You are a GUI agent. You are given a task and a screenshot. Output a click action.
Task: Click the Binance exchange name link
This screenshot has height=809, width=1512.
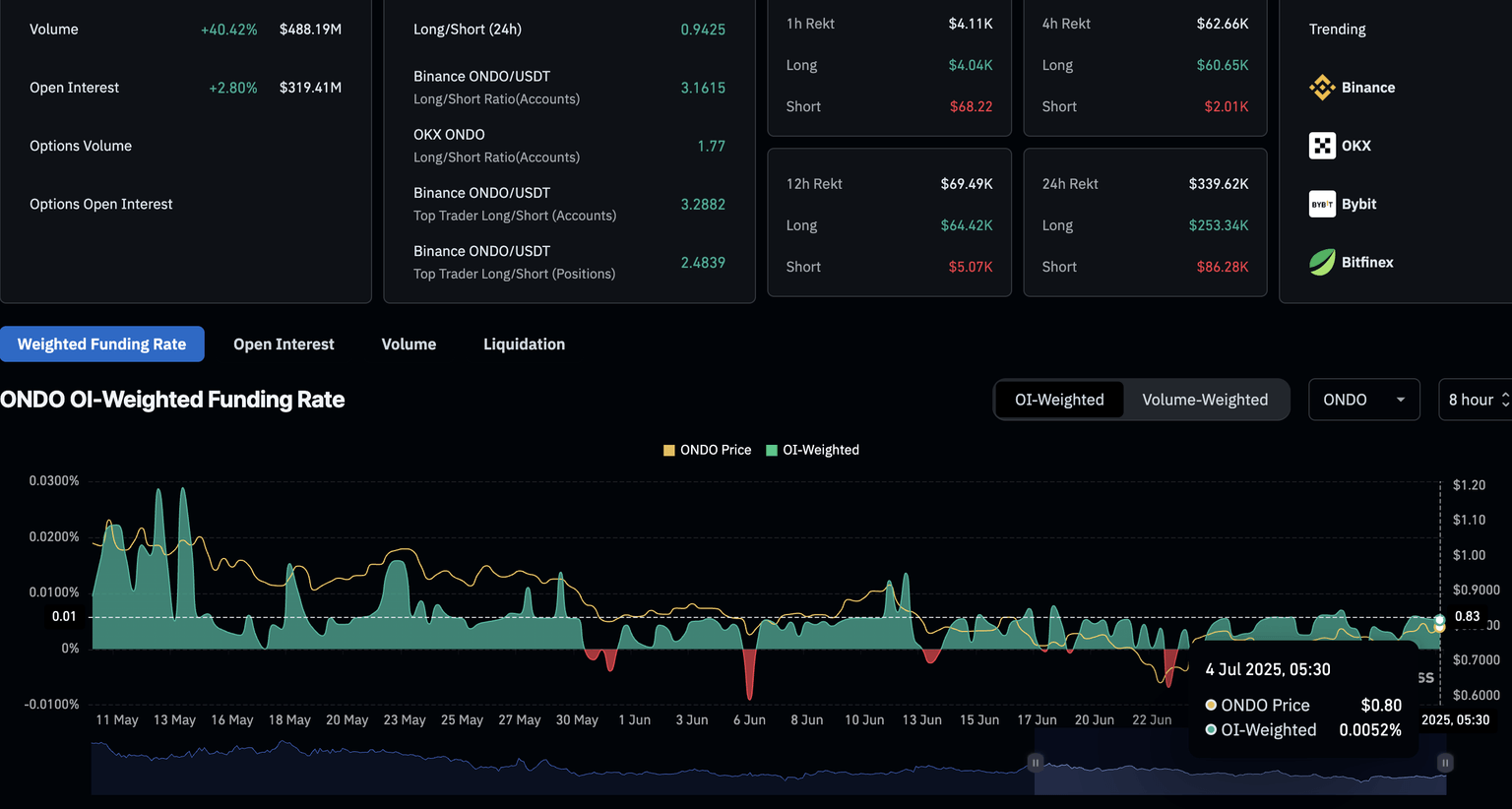click(x=1367, y=88)
